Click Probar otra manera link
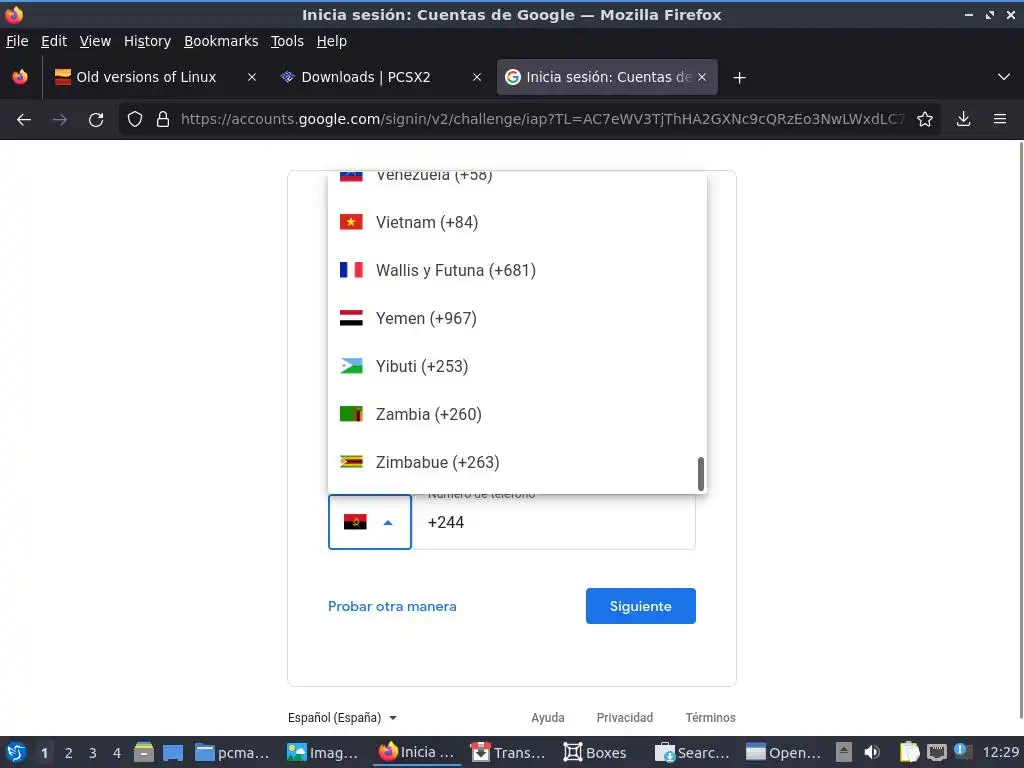 pyautogui.click(x=392, y=606)
